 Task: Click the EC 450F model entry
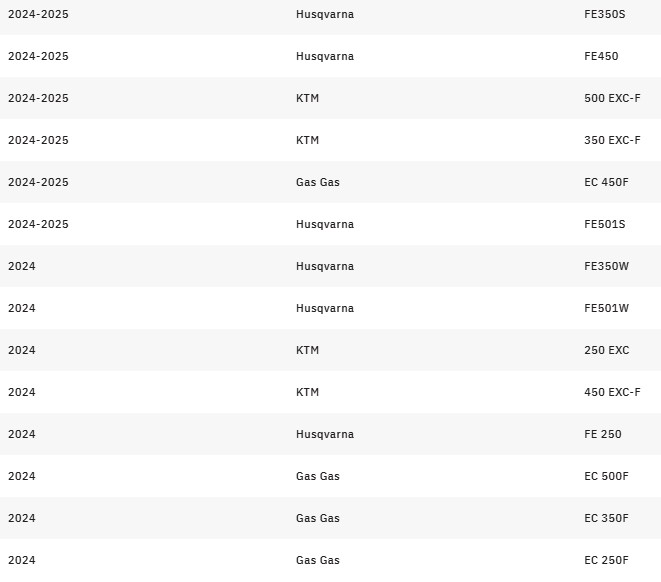click(x=606, y=183)
